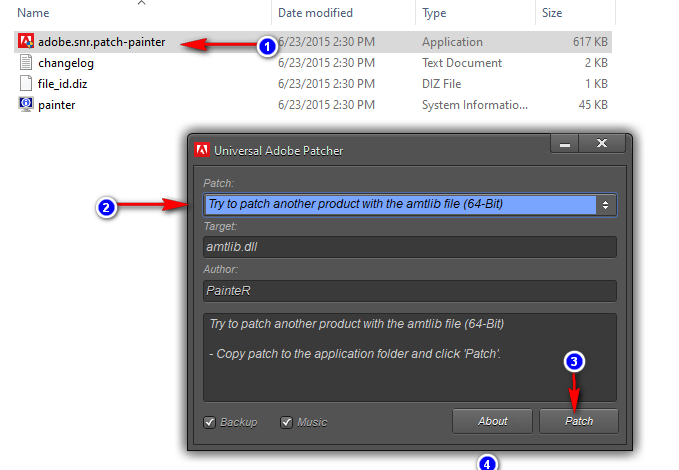Screen dimensions: 679x470
Task: Click the 'System Informatio...' type cell
Action: 475,105
